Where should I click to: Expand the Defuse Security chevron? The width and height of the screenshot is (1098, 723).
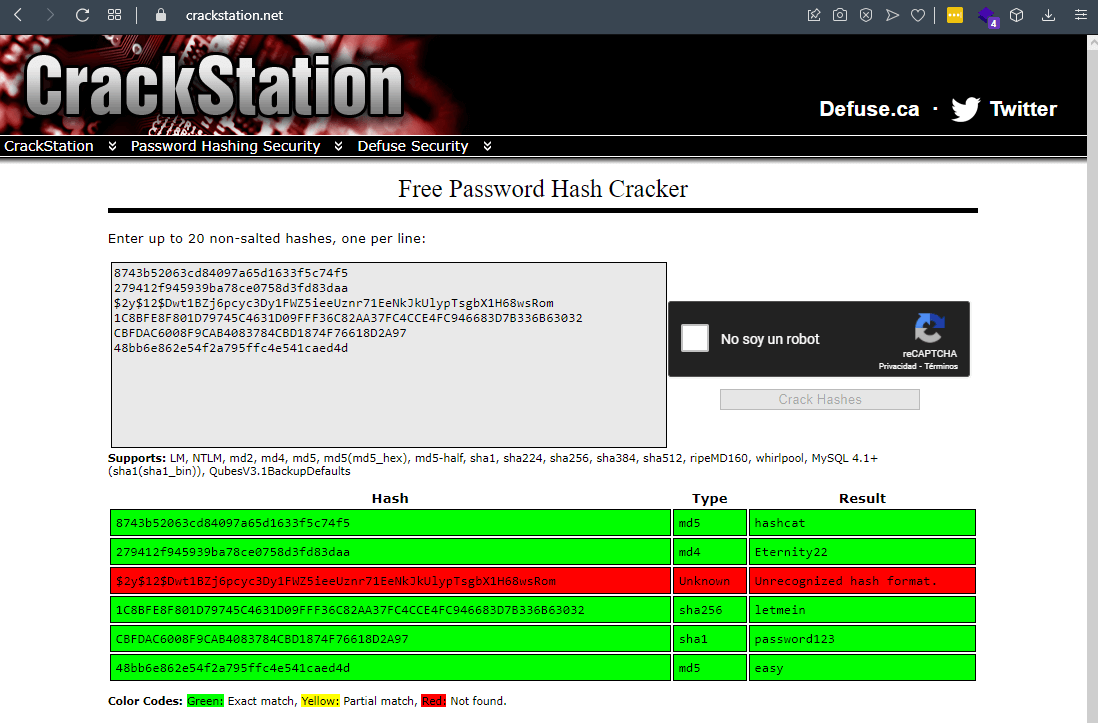click(x=487, y=146)
